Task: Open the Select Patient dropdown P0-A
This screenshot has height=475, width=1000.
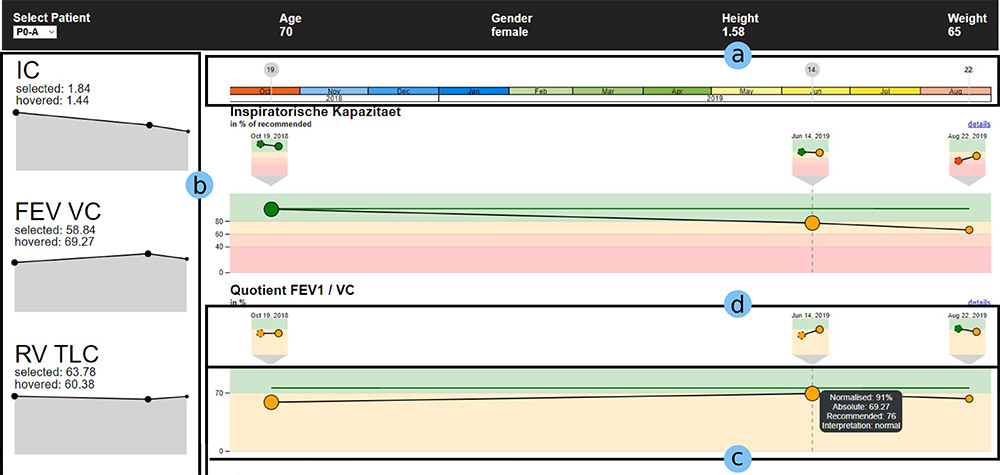Action: [35, 32]
